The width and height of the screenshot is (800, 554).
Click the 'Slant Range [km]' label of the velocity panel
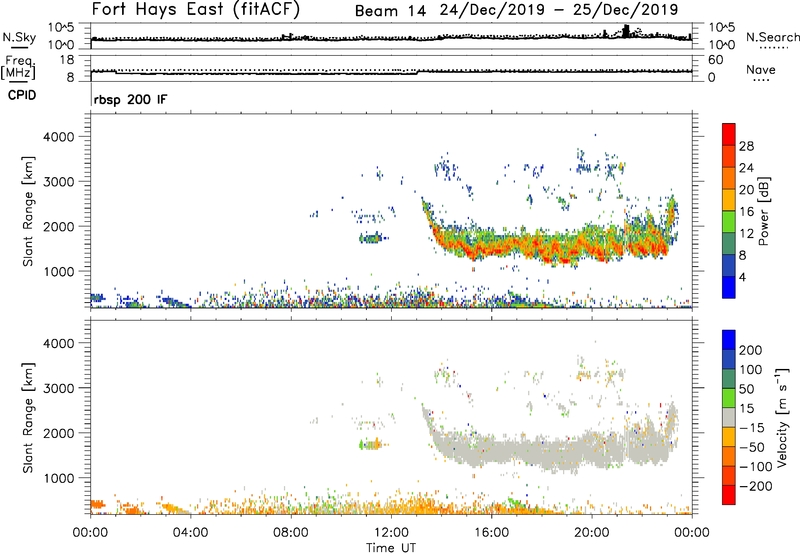[x=28, y=418]
